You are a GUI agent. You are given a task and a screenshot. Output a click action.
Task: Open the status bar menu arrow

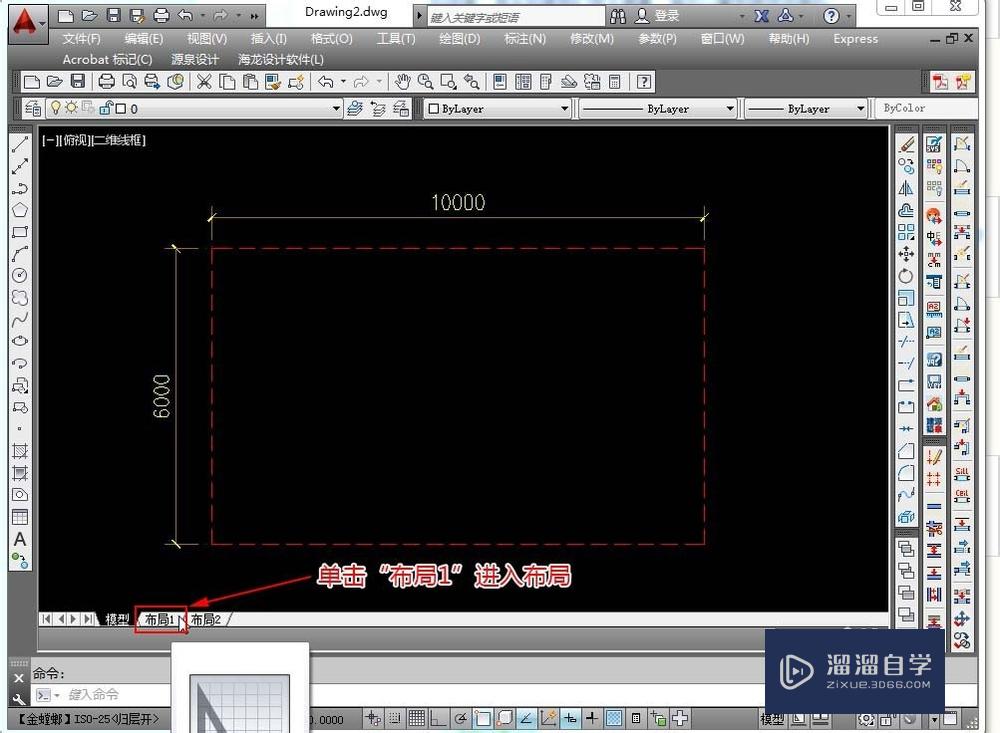934,720
